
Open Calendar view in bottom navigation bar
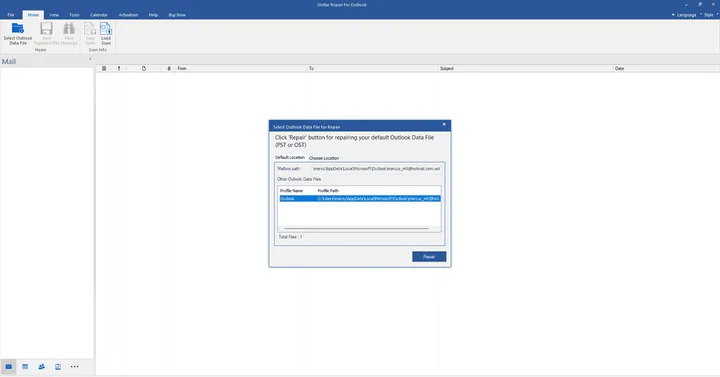tap(25, 366)
